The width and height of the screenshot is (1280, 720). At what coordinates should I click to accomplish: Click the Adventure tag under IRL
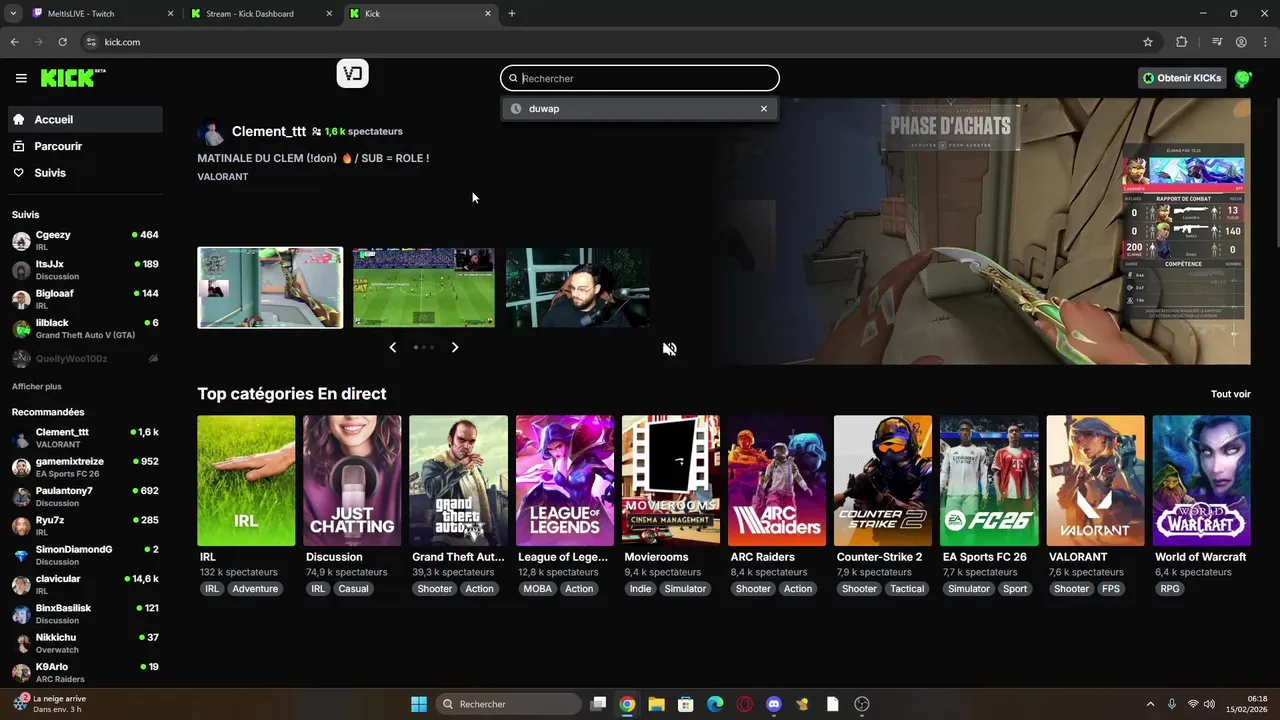255,589
